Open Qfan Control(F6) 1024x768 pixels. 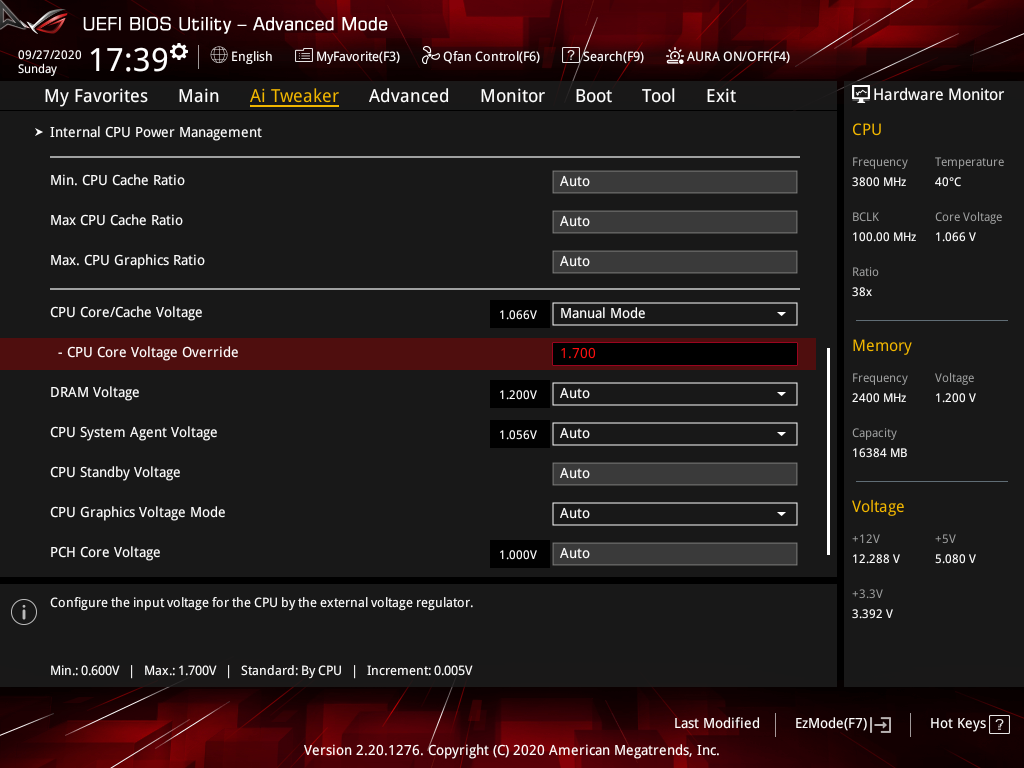click(481, 56)
